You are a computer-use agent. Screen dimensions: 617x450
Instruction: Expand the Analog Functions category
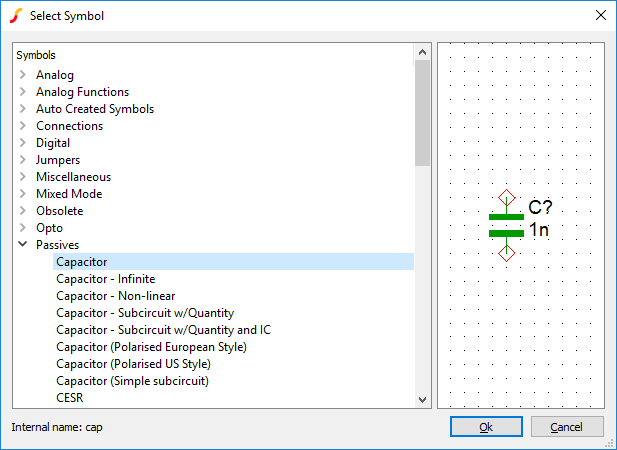pos(23,92)
